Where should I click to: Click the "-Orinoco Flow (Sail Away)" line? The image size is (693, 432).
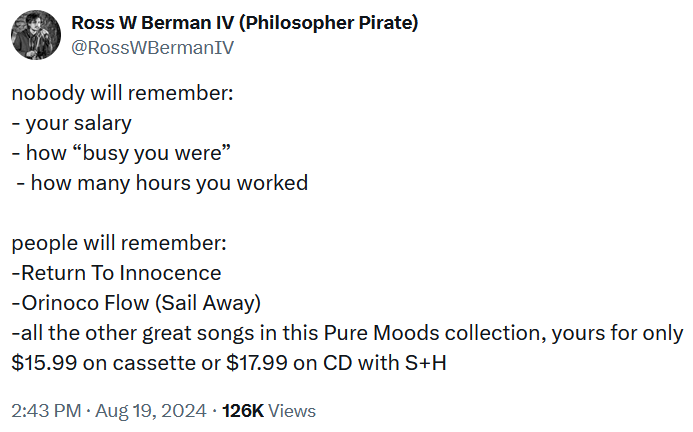tap(135, 303)
